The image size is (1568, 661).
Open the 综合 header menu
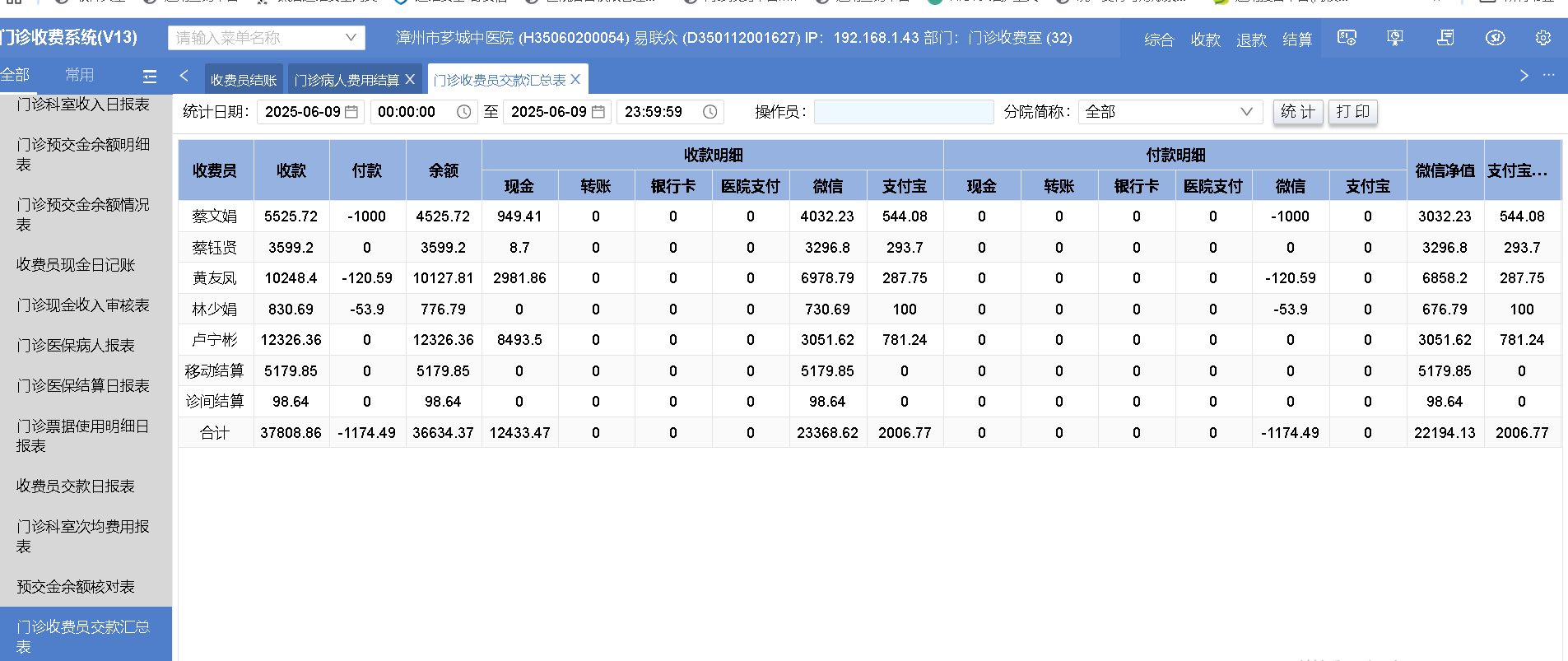tap(1159, 40)
